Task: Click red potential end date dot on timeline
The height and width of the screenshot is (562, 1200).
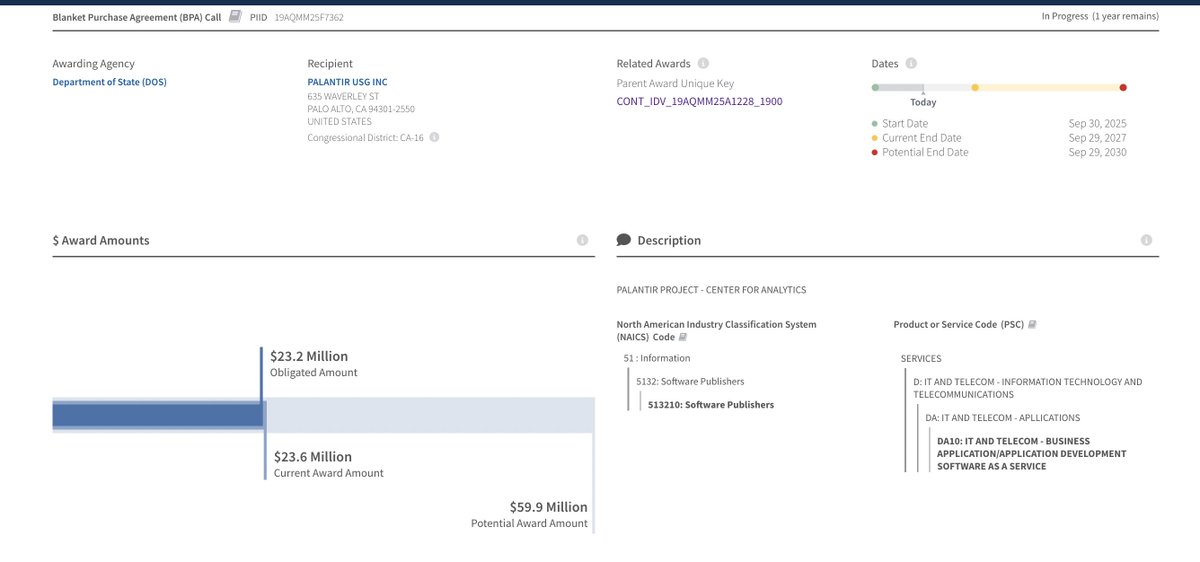Action: [x=1123, y=88]
